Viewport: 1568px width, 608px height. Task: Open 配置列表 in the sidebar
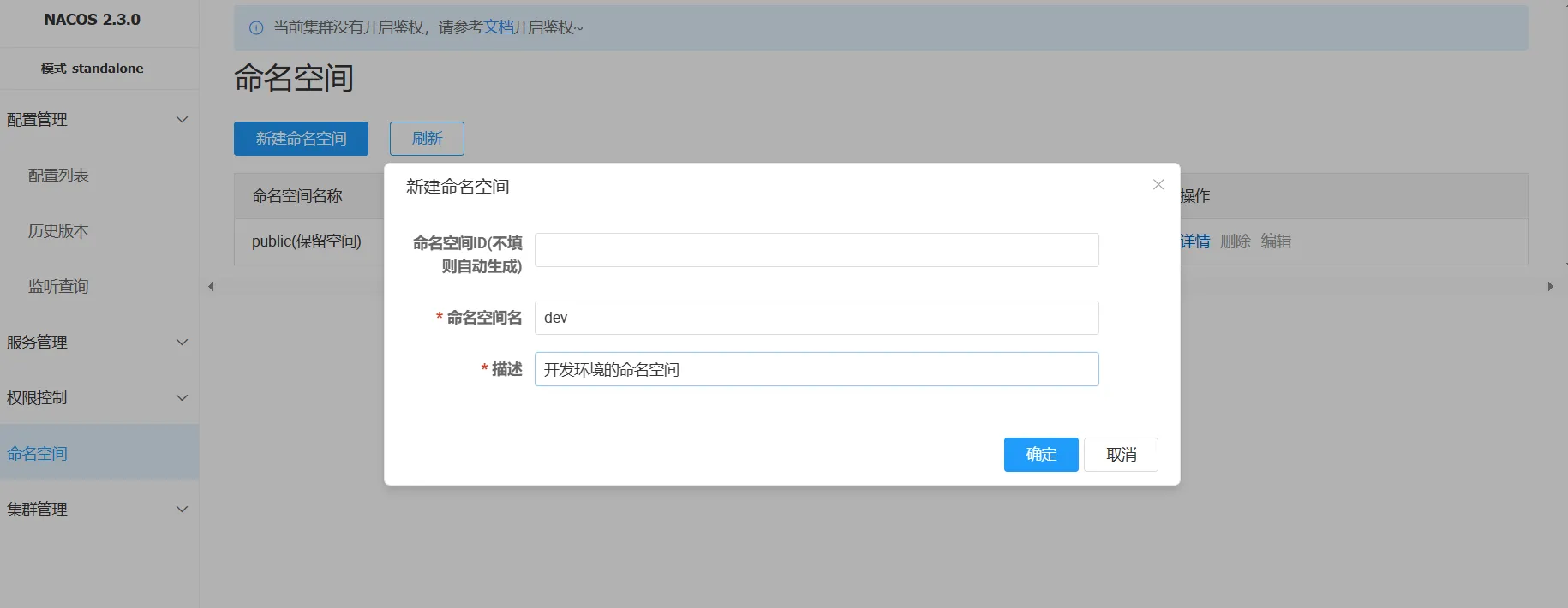pos(58,176)
